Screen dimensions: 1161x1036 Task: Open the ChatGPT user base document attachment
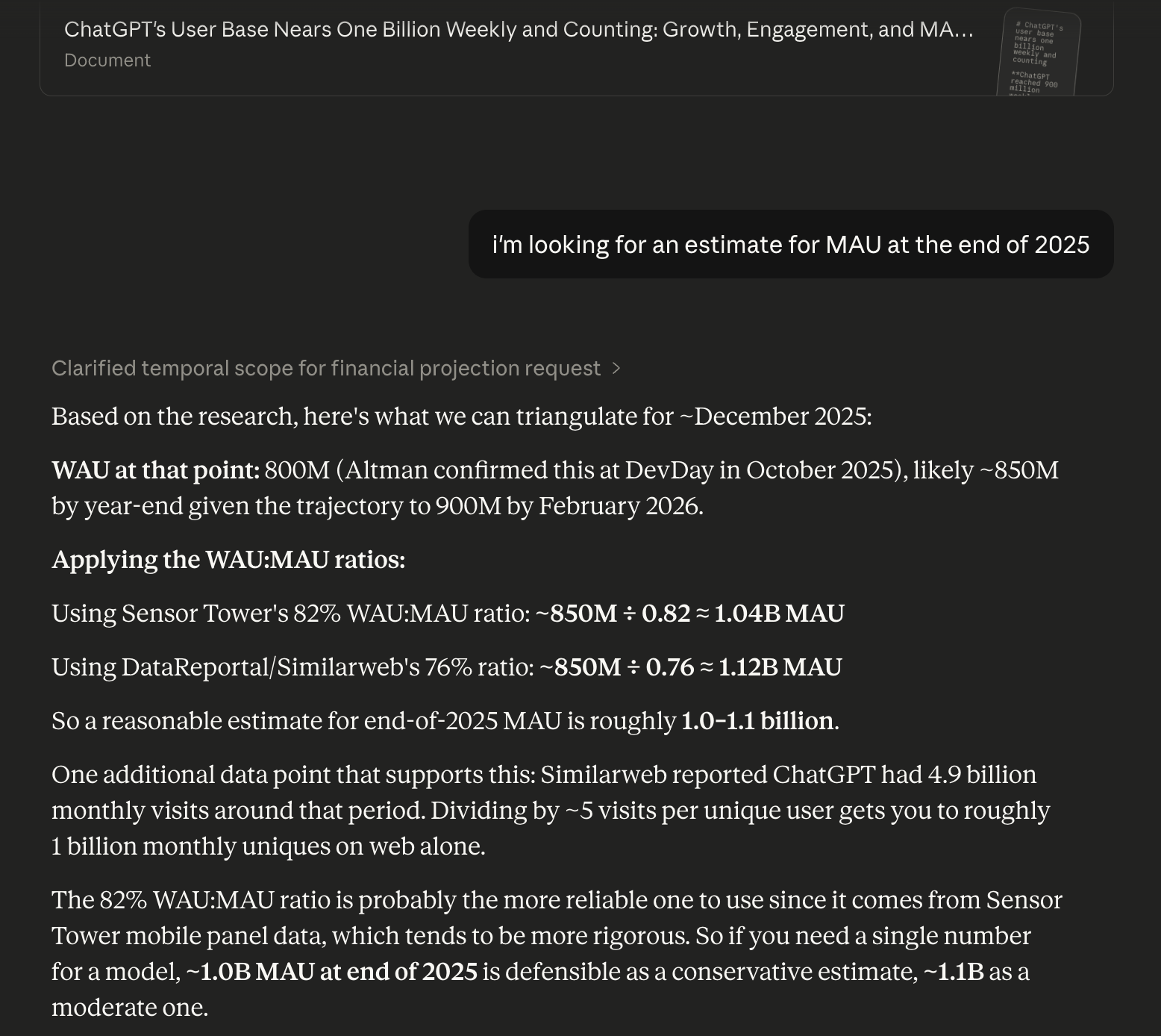(x=519, y=30)
